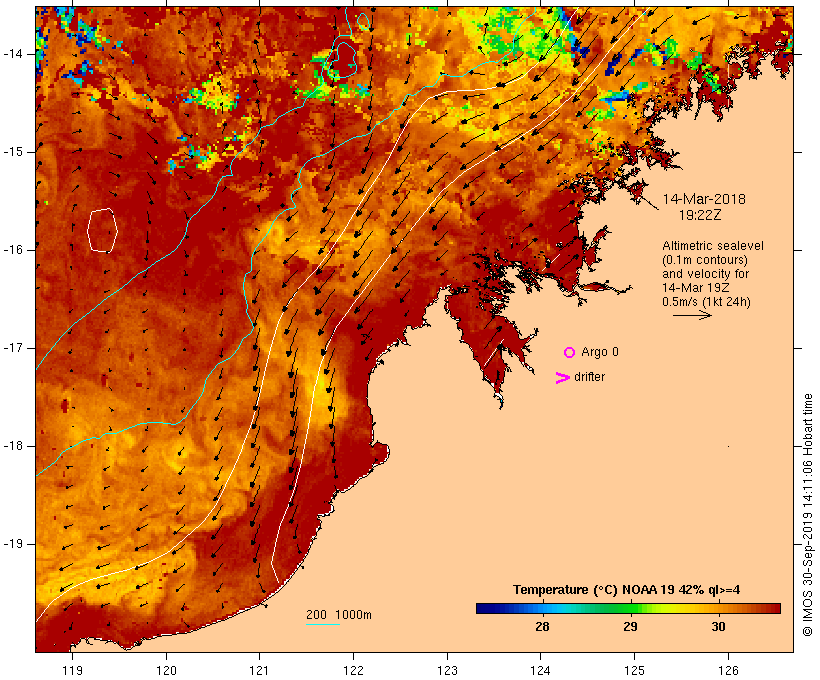820x680 pixels.
Task: Click the 'Altimetric sealevel' caption line
Action: (713, 246)
